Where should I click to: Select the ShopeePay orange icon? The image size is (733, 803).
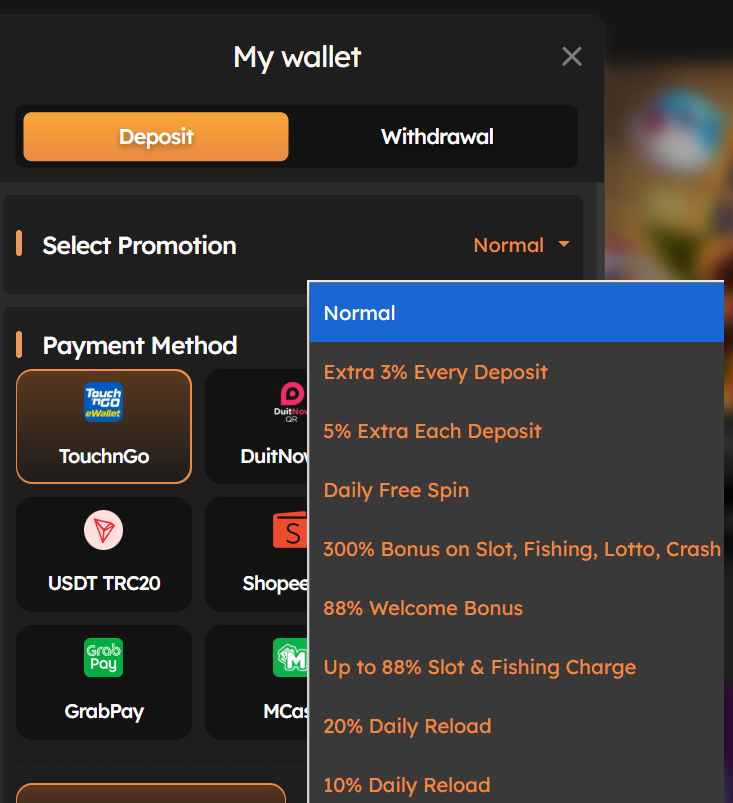[290, 530]
